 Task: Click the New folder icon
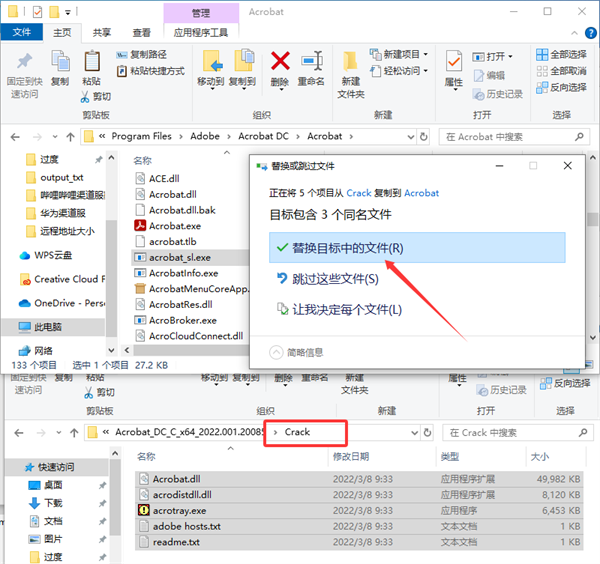(x=351, y=62)
